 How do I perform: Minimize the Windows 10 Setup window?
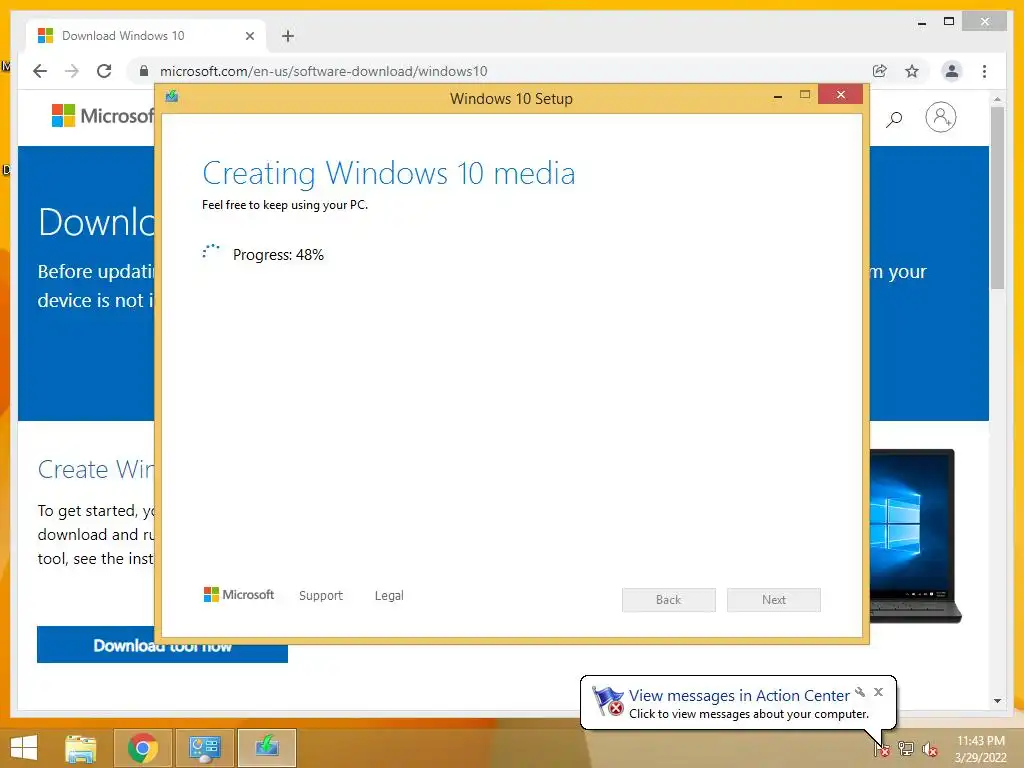(777, 97)
